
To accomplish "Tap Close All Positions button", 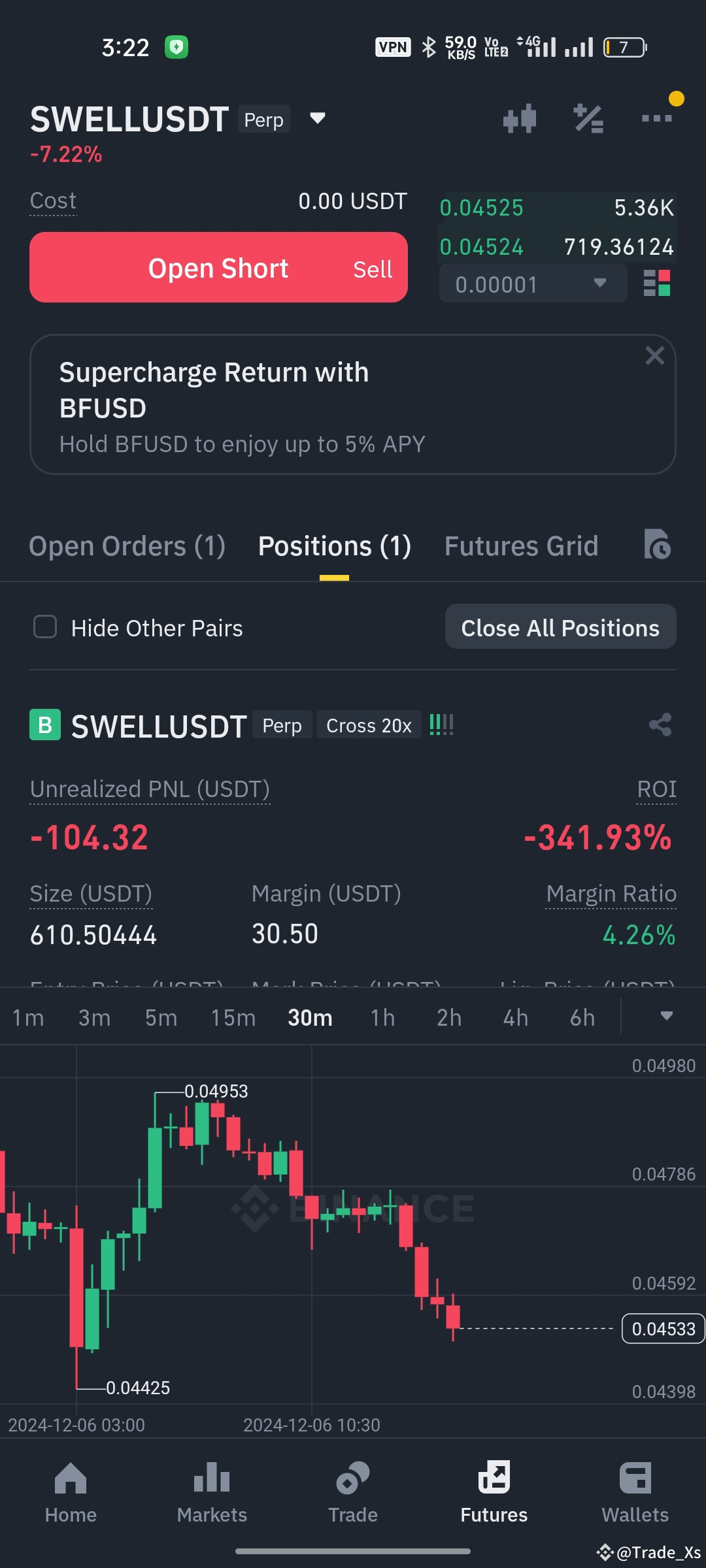I will (561, 627).
